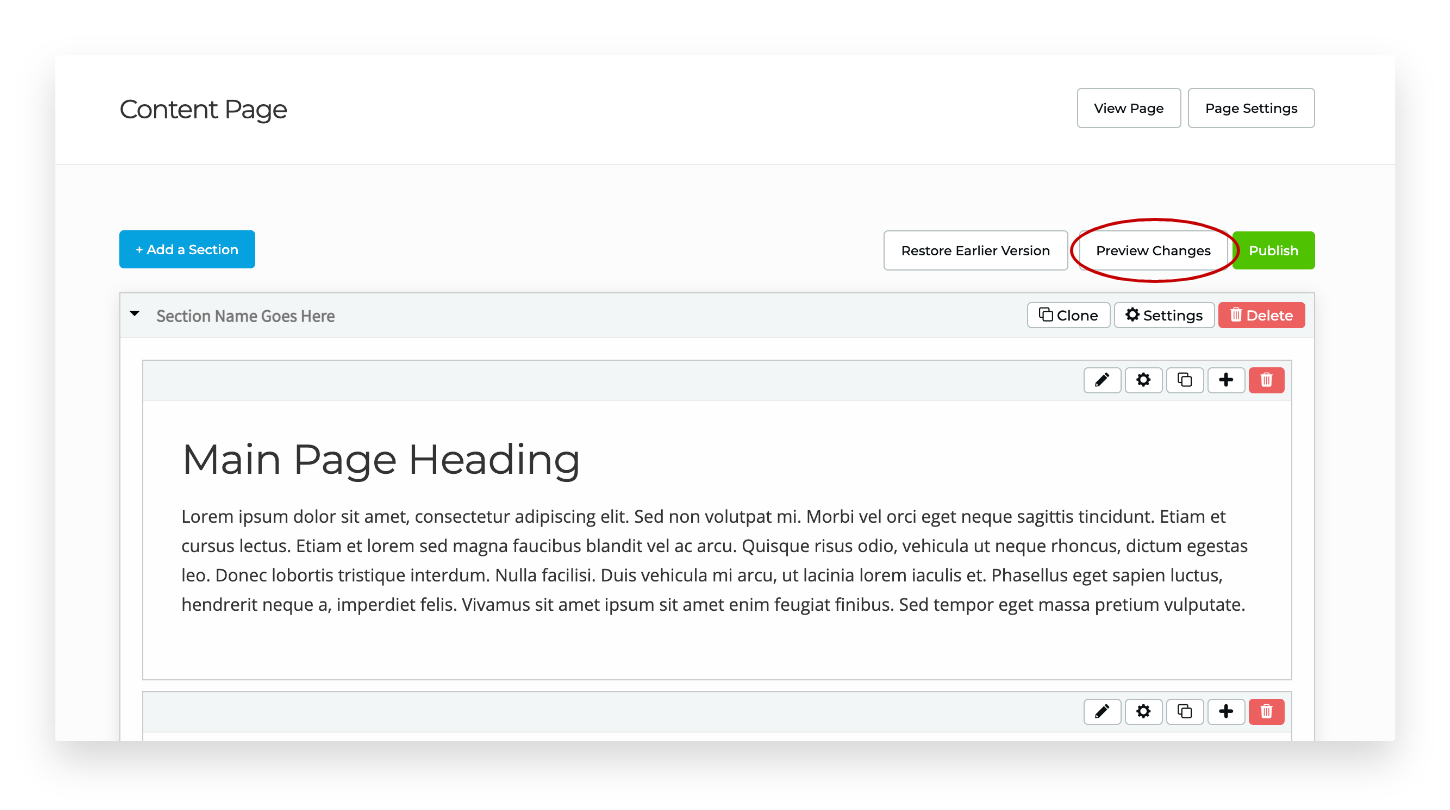Open Settings for Section Name Goes Here

pos(1163,314)
